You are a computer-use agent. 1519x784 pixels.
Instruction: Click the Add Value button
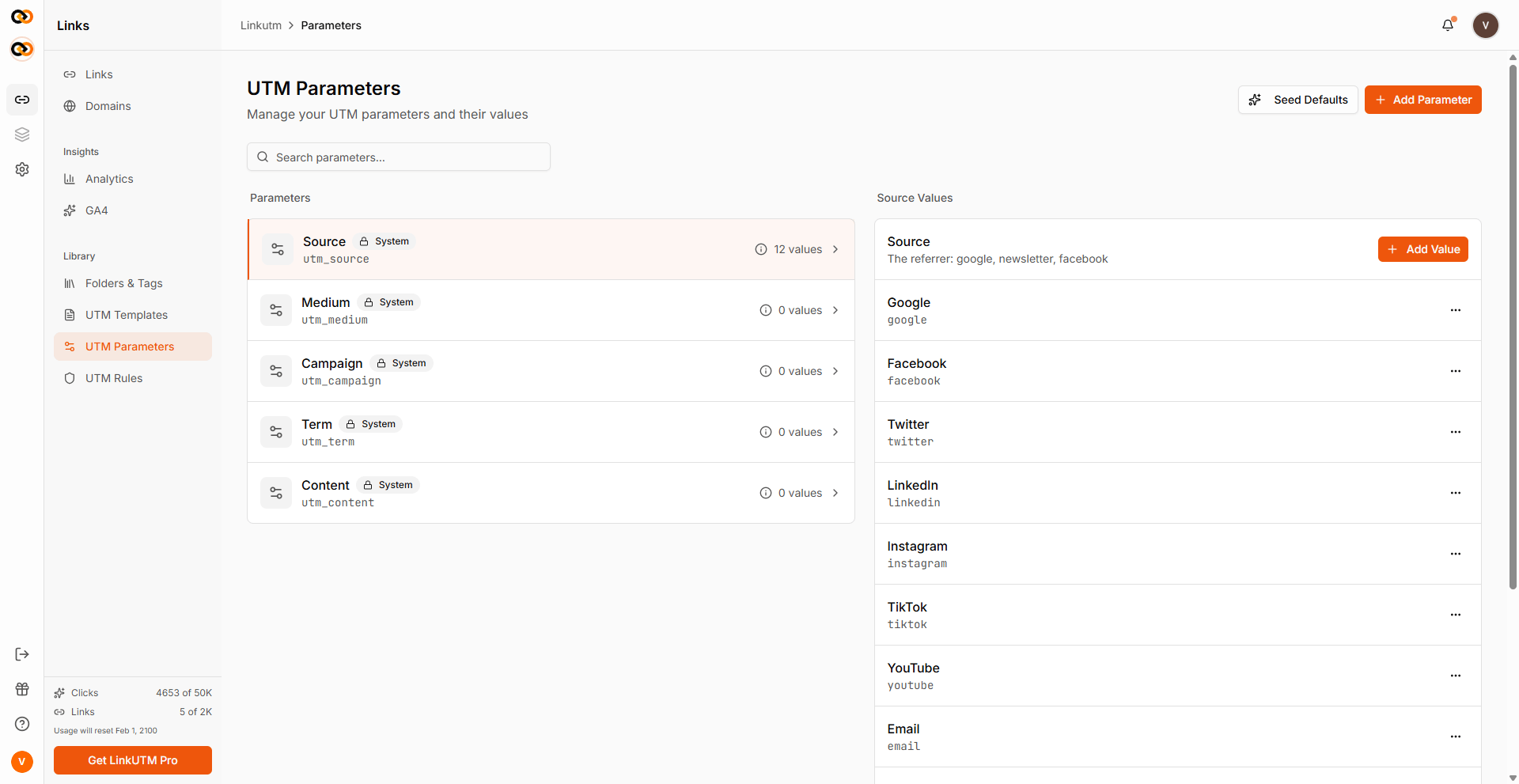pos(1422,249)
